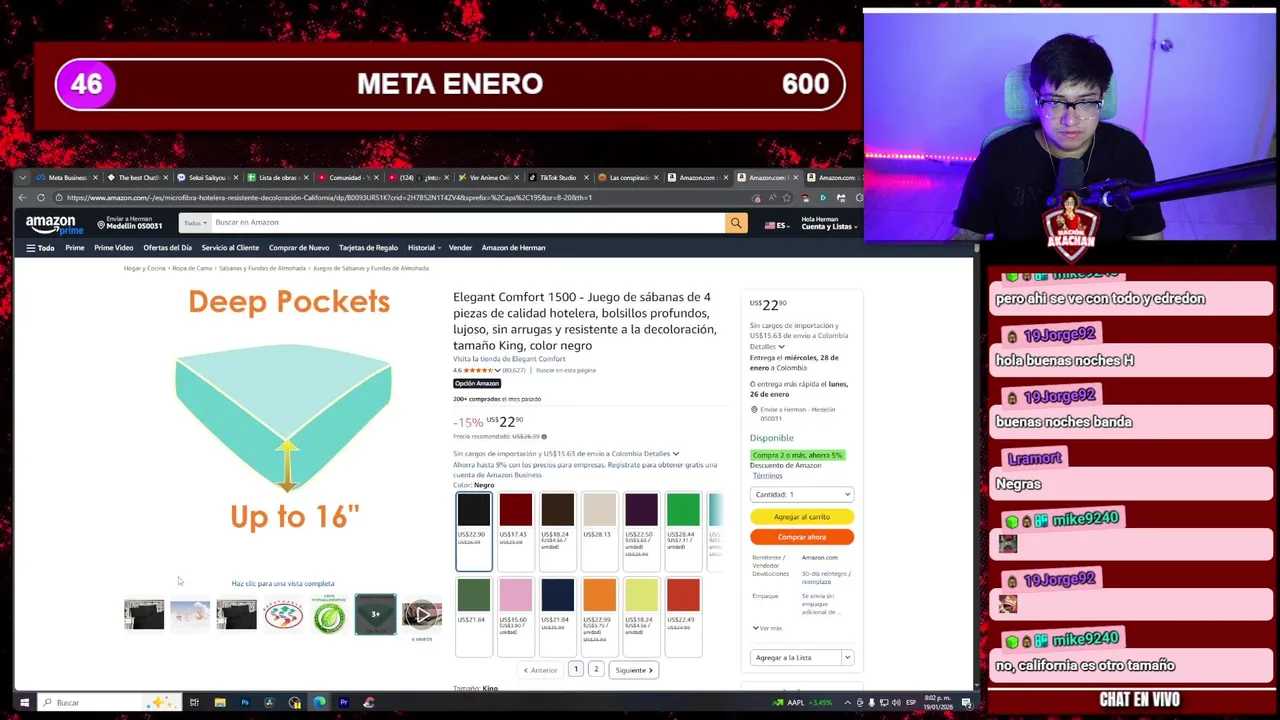The width and height of the screenshot is (1280, 720).
Task: Switch to the Ver Anime Online tab
Action: coord(486,178)
